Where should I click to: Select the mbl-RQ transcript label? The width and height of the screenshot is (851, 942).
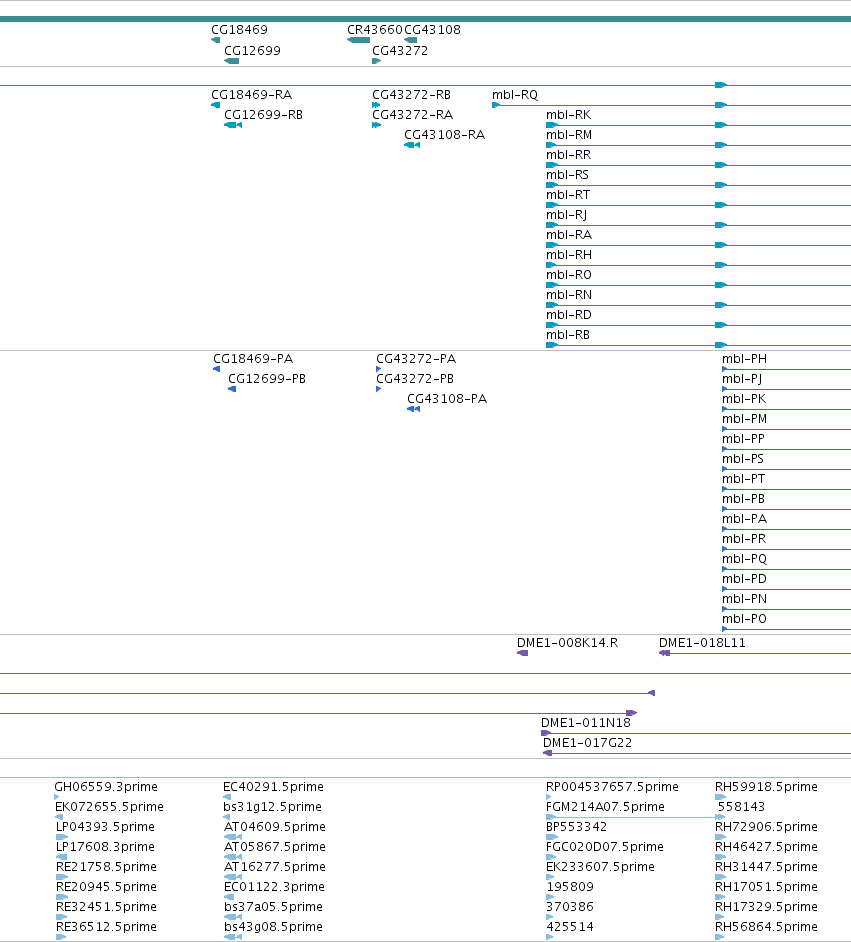point(515,94)
